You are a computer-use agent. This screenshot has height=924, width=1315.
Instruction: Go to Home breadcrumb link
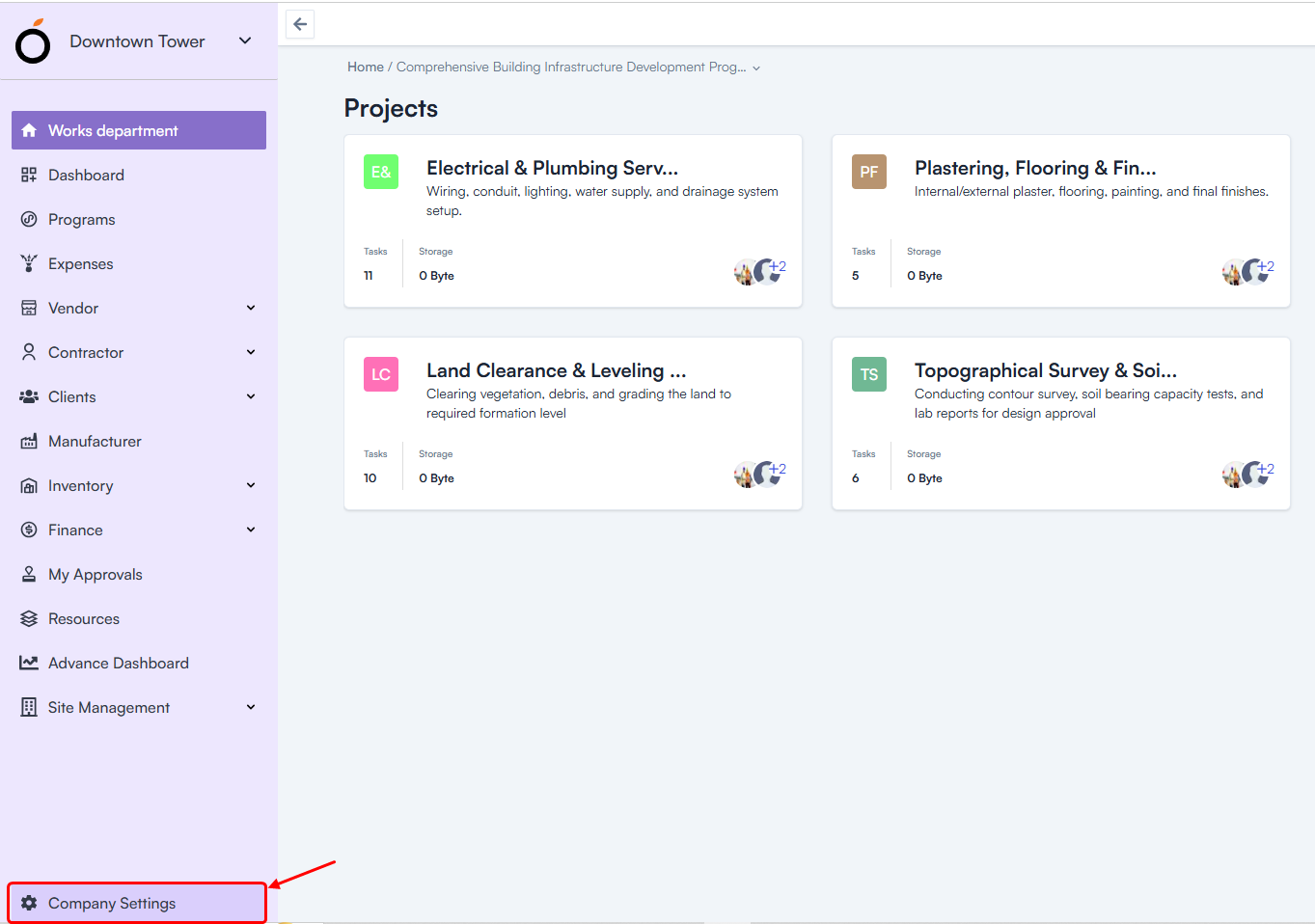(x=365, y=67)
